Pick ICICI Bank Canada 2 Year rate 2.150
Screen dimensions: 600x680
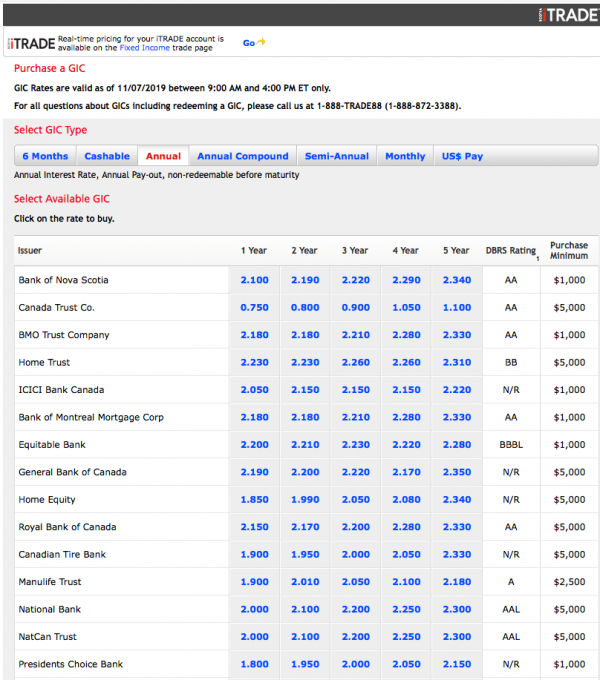coord(305,390)
